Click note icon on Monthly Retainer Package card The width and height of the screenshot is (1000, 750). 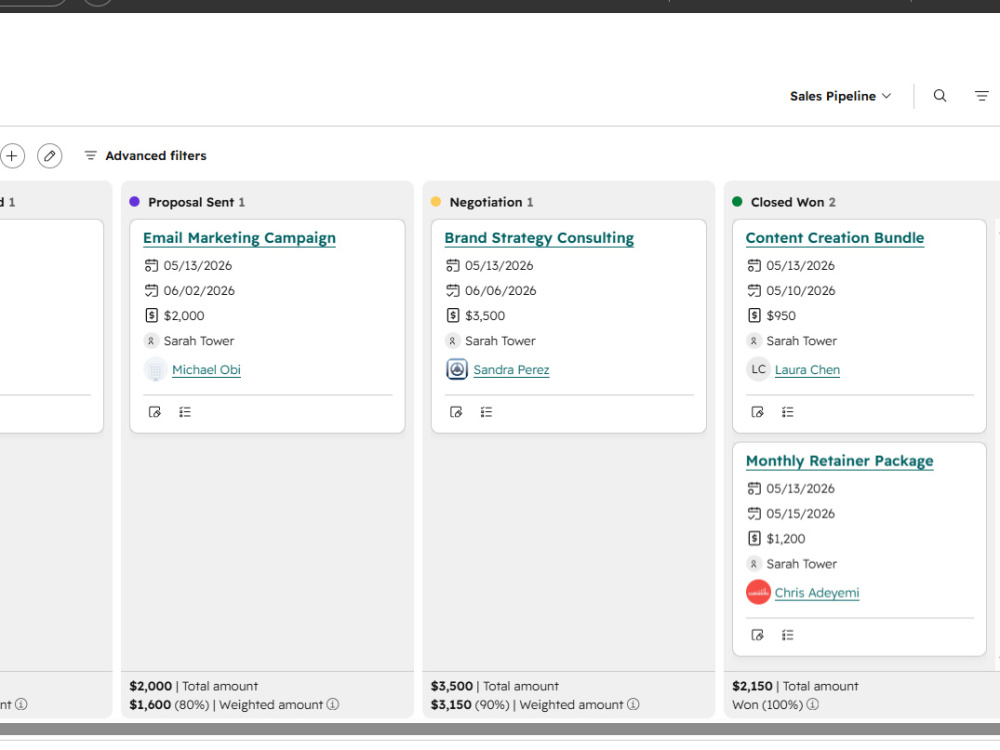(758, 635)
